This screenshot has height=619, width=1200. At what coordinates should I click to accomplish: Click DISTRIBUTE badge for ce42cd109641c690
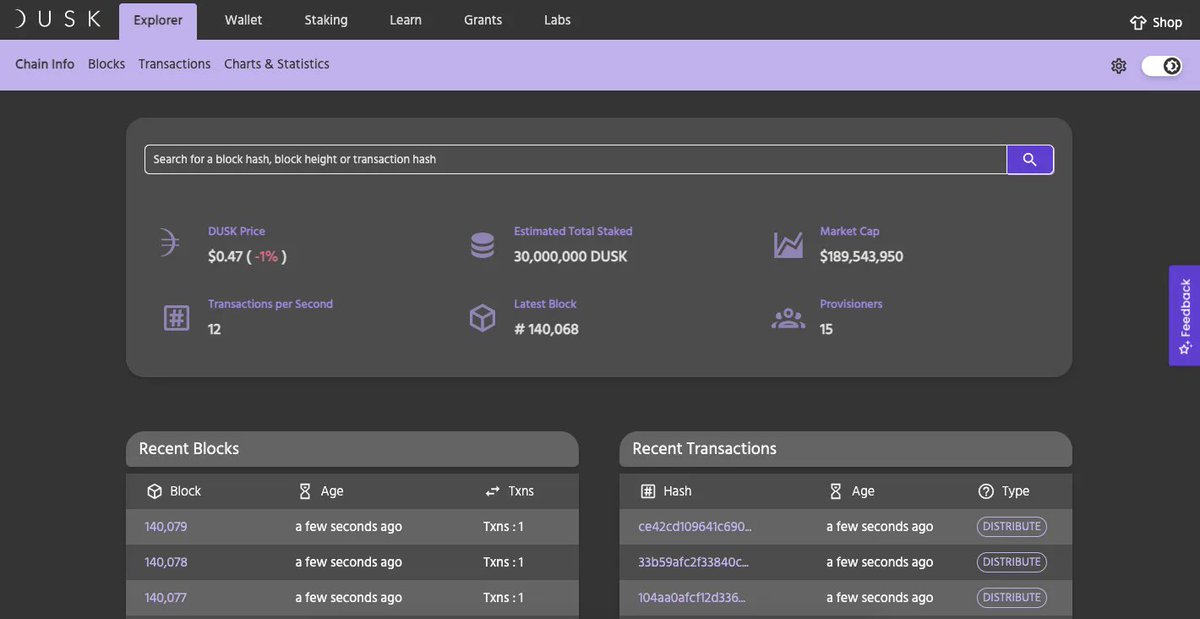pyautogui.click(x=1012, y=527)
